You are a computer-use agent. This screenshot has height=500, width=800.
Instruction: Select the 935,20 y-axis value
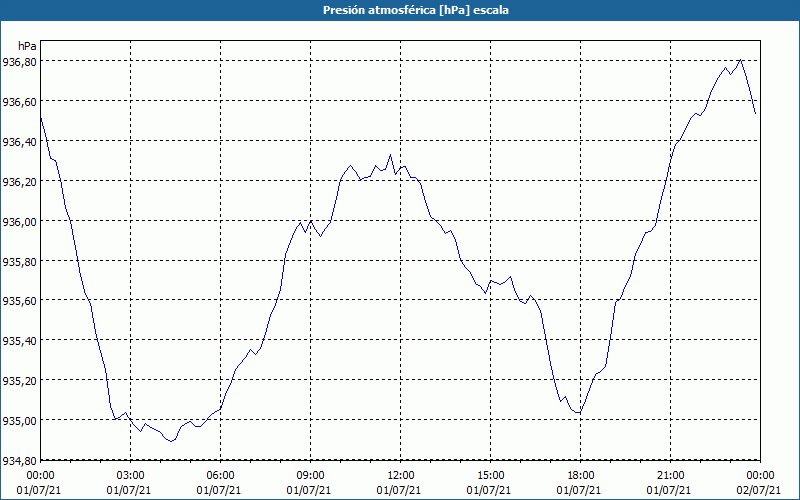19,381
